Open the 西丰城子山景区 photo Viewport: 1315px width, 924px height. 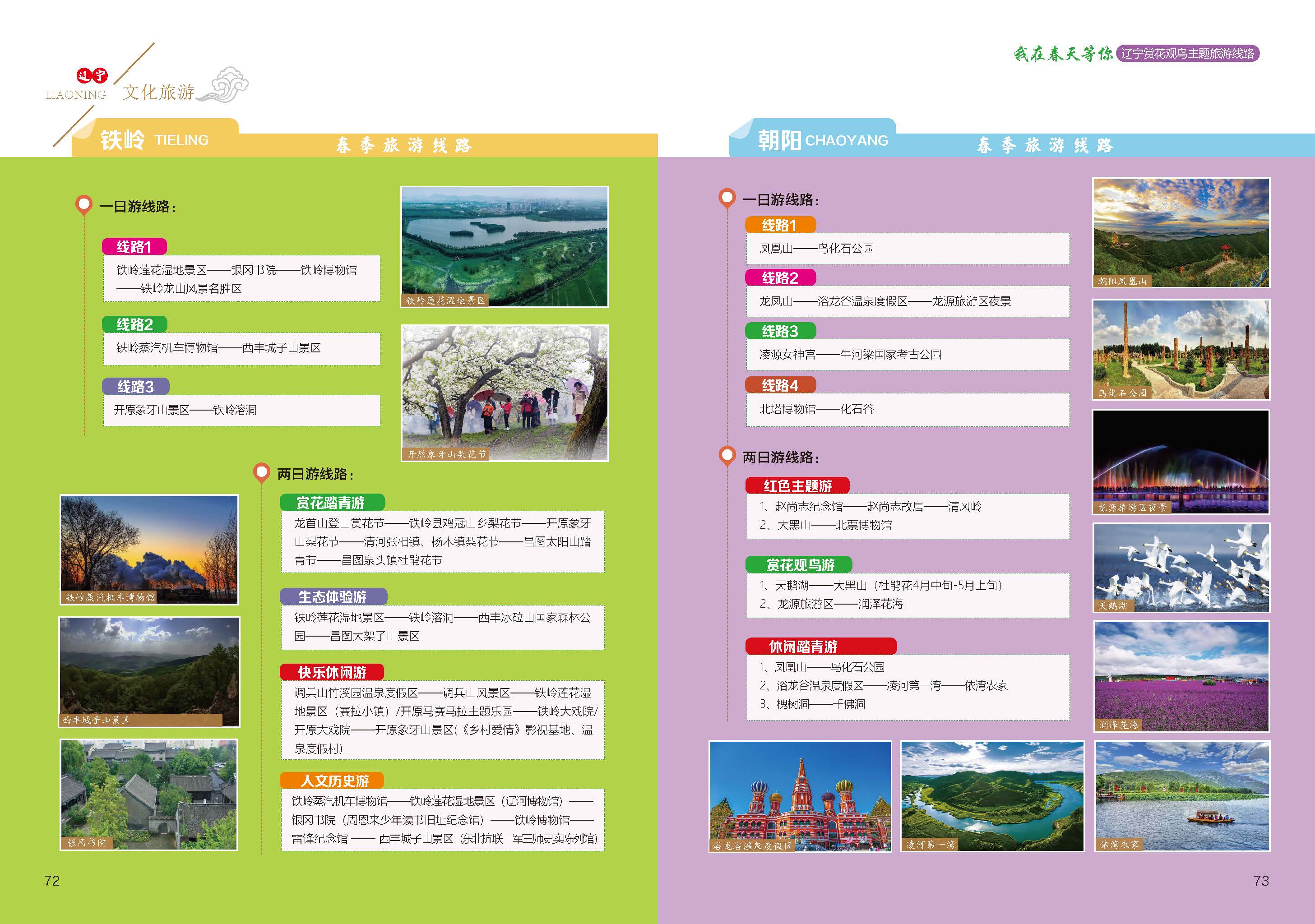149,672
